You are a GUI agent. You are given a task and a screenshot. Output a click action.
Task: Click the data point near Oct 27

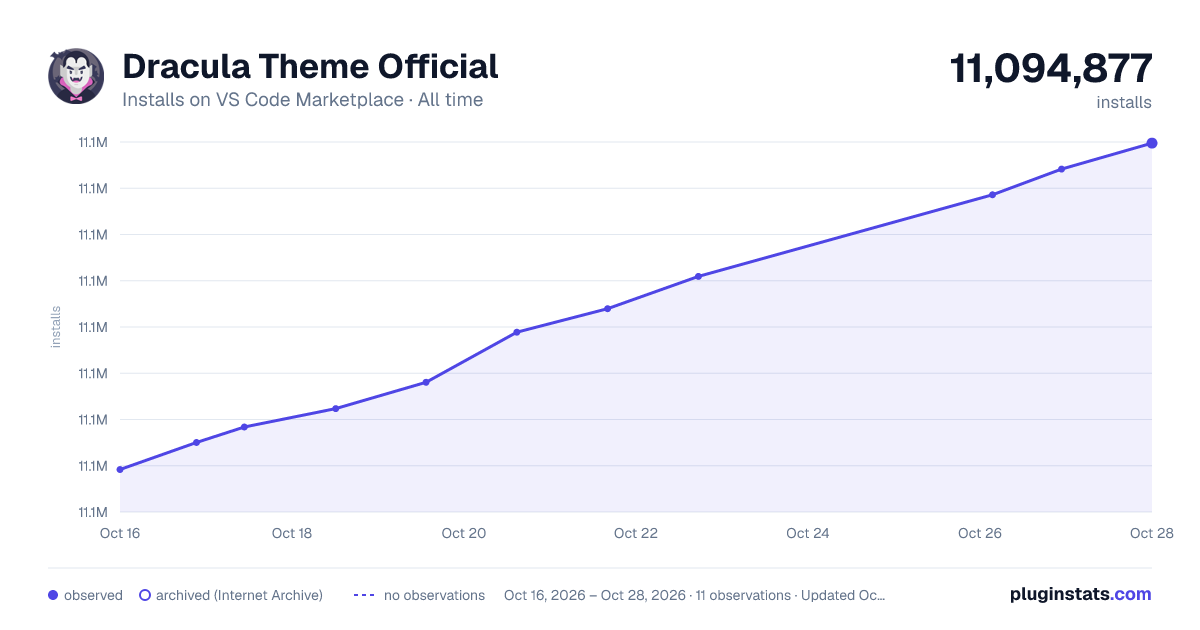click(1061, 169)
